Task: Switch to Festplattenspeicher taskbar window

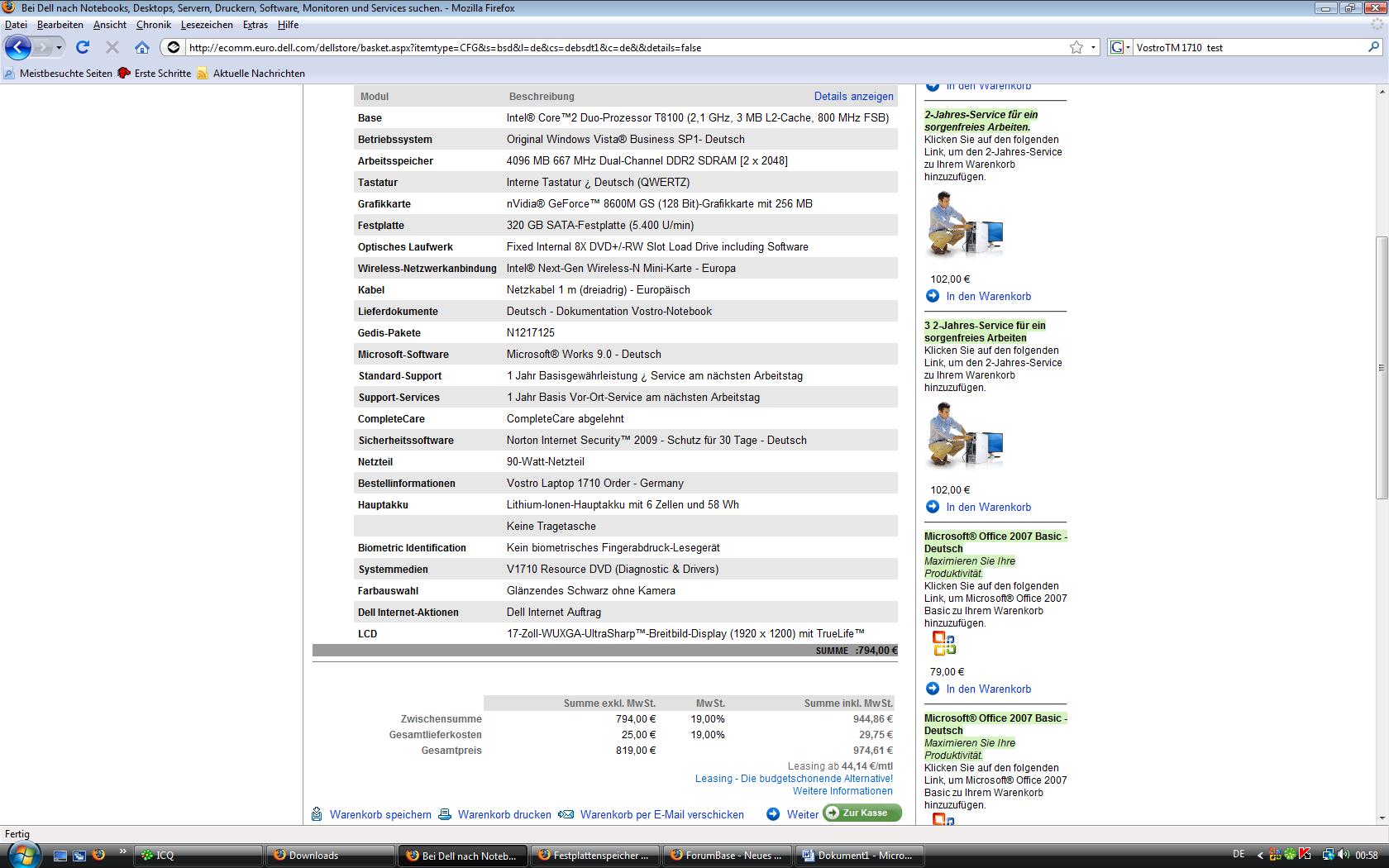Action: [594, 856]
